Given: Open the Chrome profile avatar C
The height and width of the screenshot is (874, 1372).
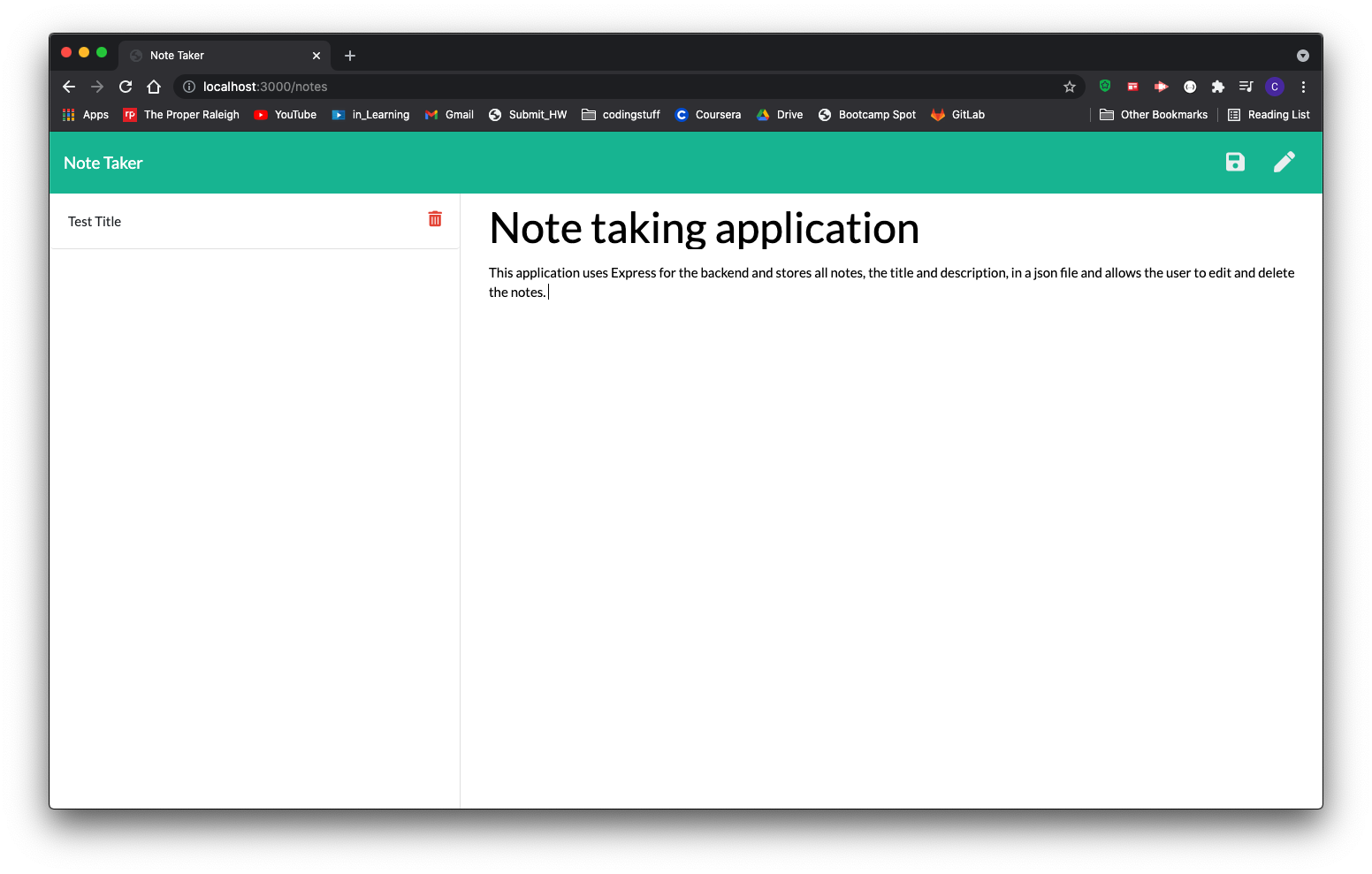Looking at the screenshot, I should pos(1275,87).
